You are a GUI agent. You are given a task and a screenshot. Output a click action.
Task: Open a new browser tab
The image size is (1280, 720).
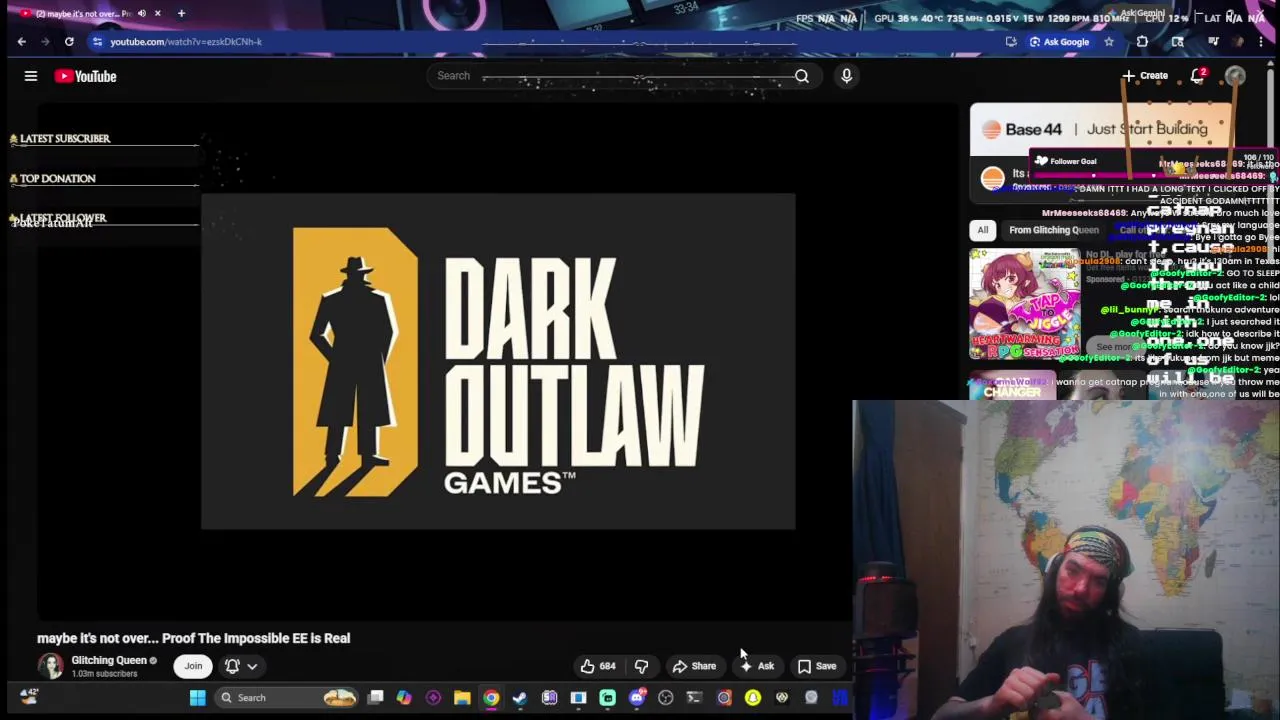pos(181,13)
